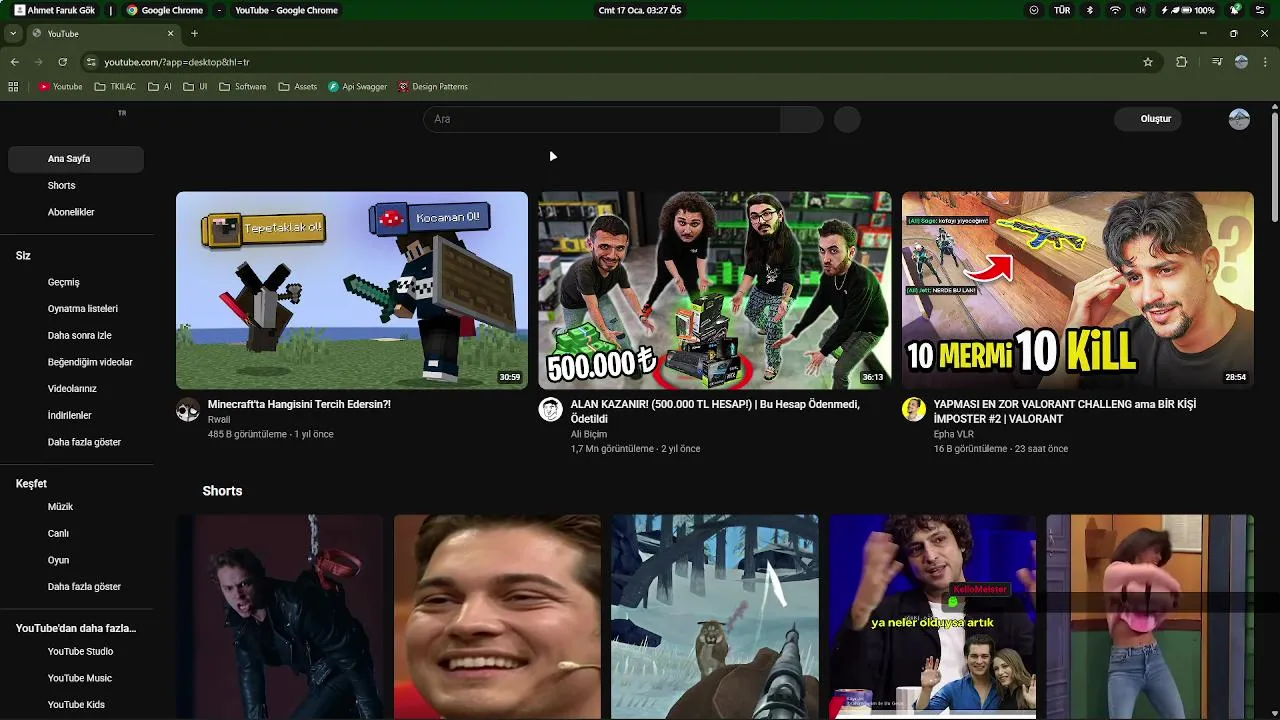Open the Design Patterns bookmark
This screenshot has width=1280, height=720.
tap(433, 87)
